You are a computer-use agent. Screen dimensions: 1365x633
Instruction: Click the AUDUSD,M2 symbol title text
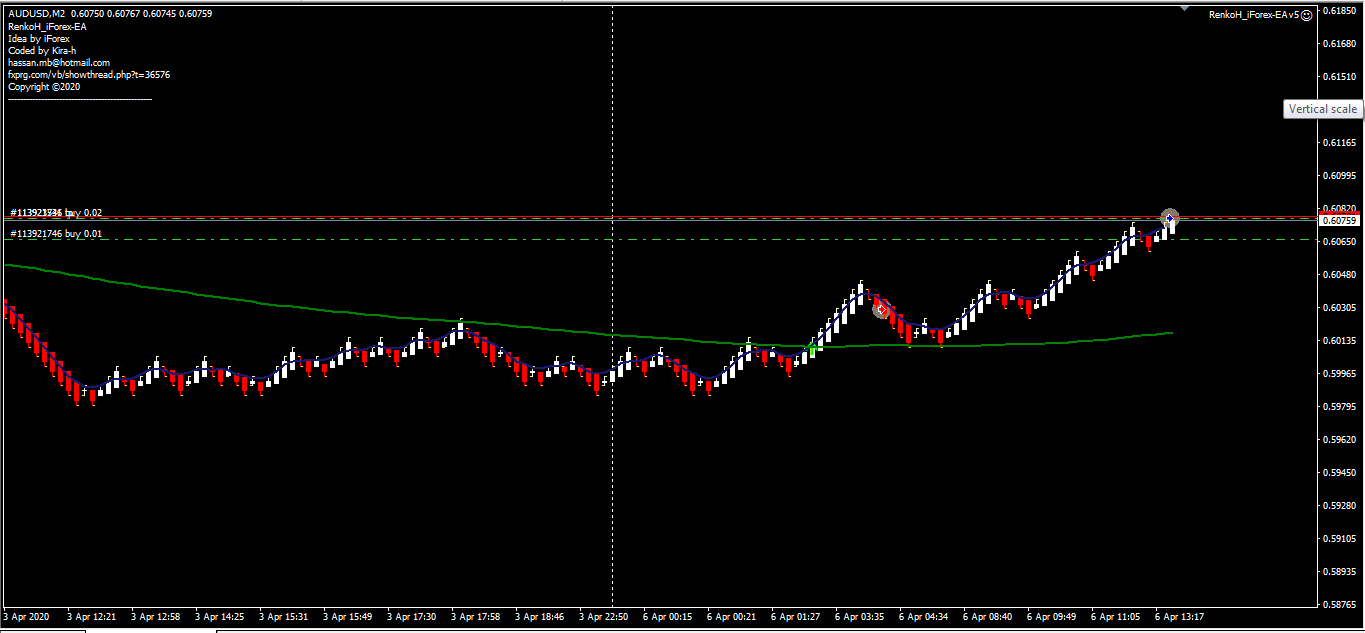[x=36, y=14]
